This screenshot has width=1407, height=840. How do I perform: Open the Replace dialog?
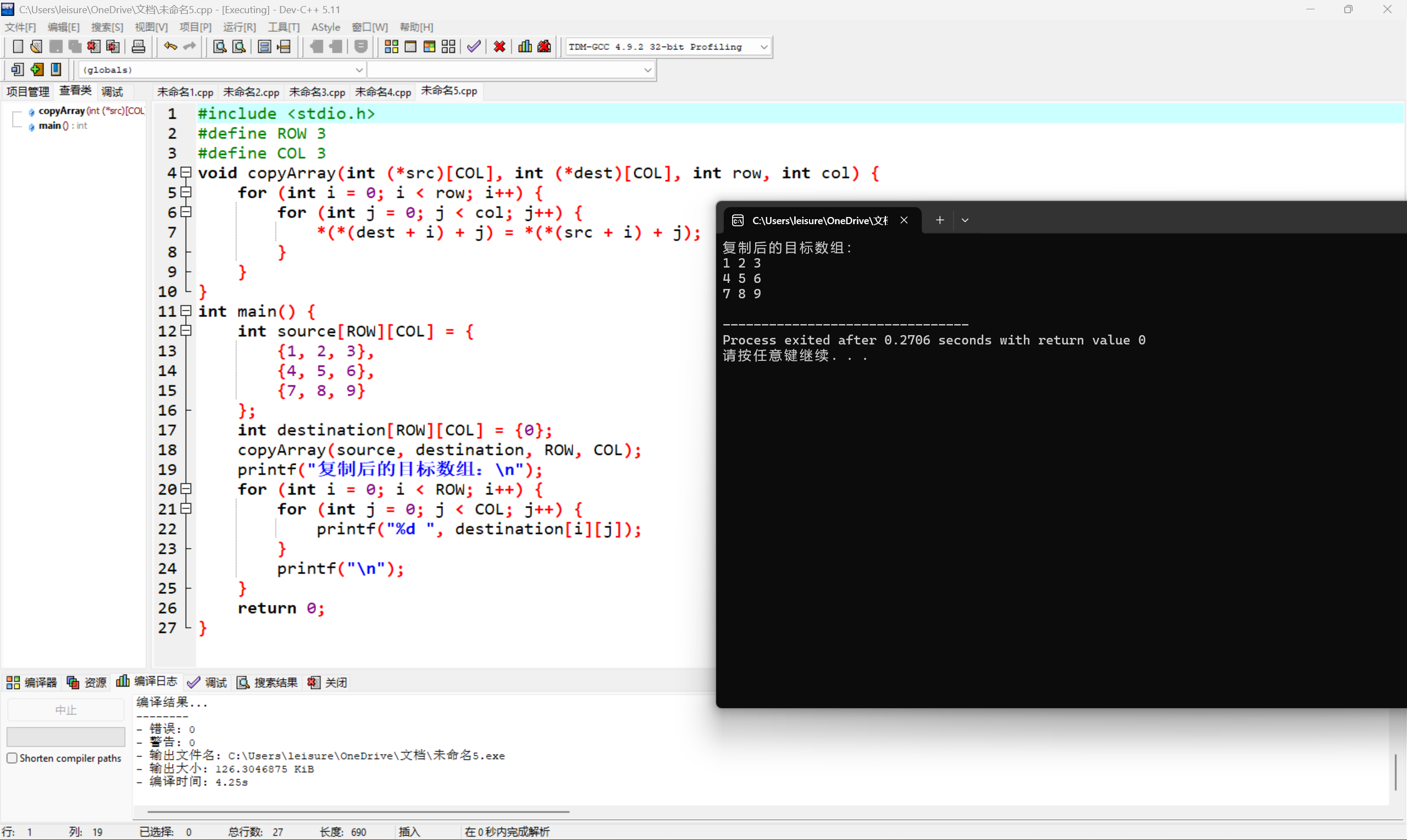click(x=239, y=46)
